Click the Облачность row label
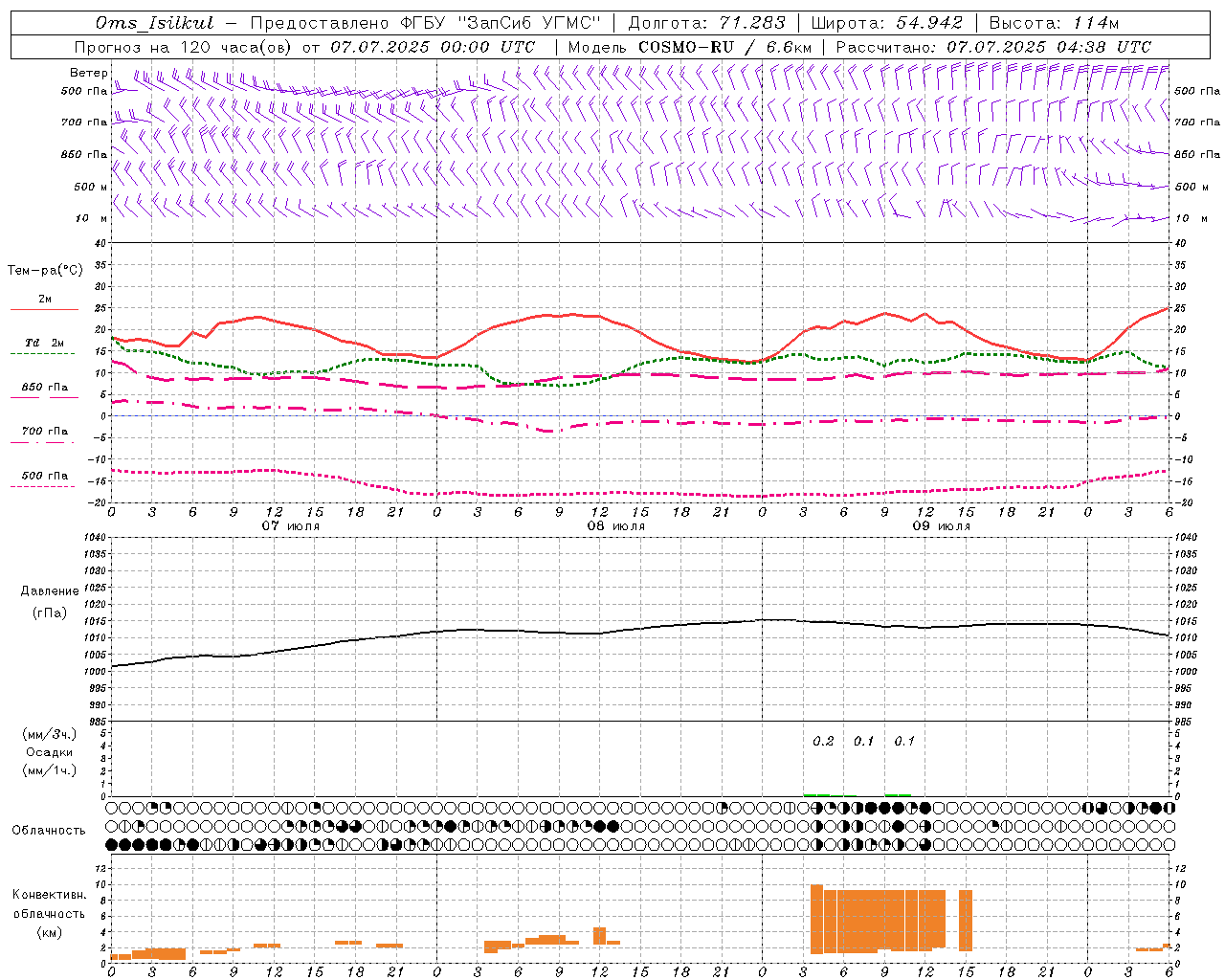 pos(49,830)
